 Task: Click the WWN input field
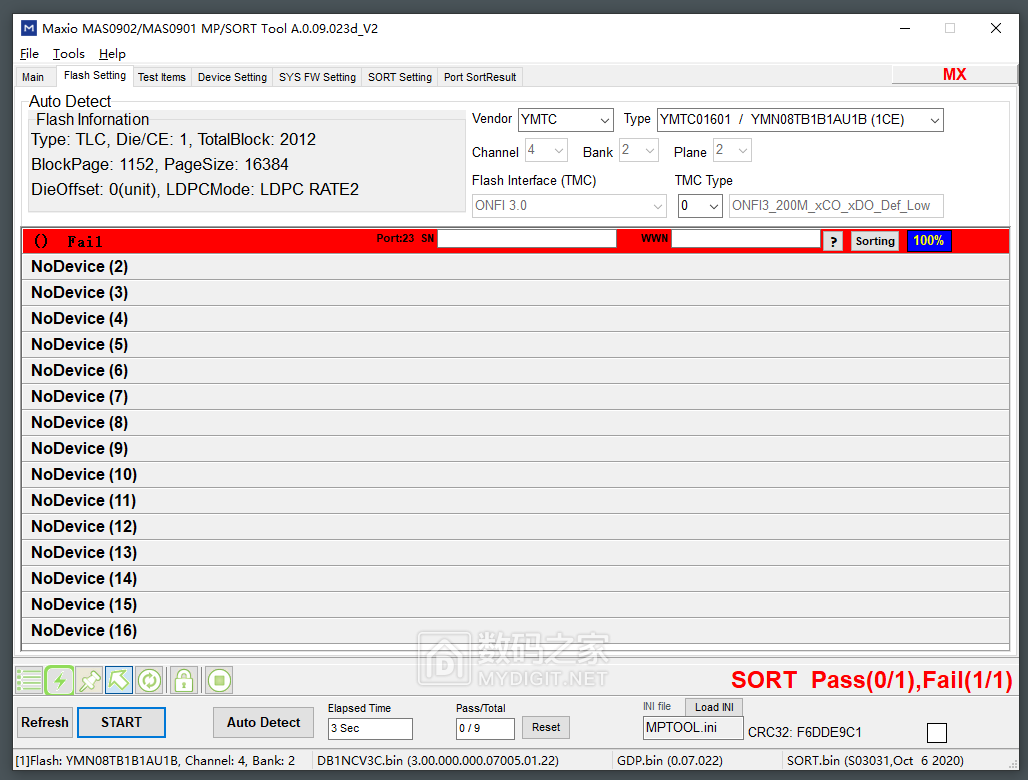746,239
